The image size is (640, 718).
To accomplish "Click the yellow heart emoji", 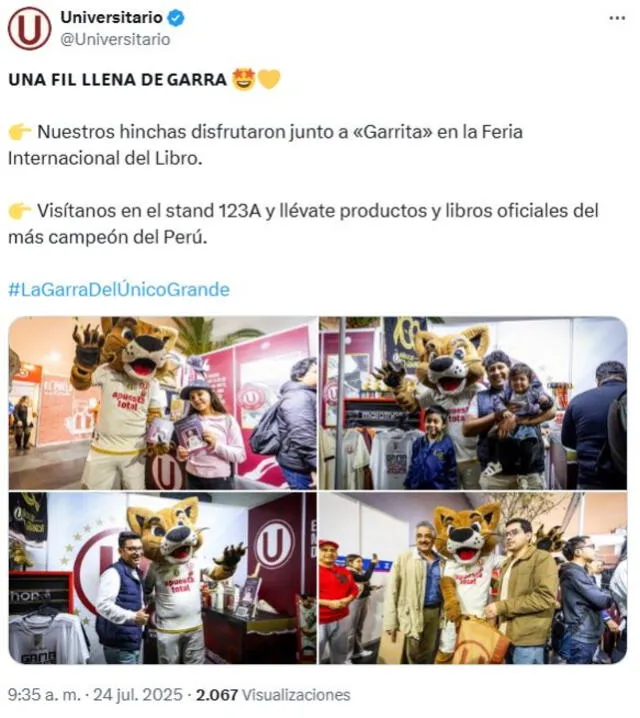I will click(x=269, y=79).
